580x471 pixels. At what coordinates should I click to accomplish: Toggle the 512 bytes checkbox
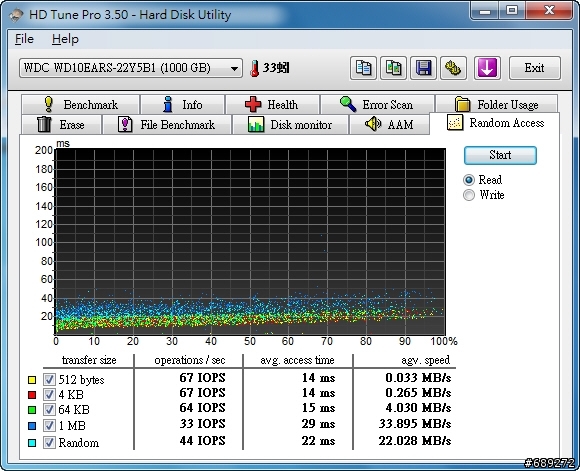(x=49, y=379)
